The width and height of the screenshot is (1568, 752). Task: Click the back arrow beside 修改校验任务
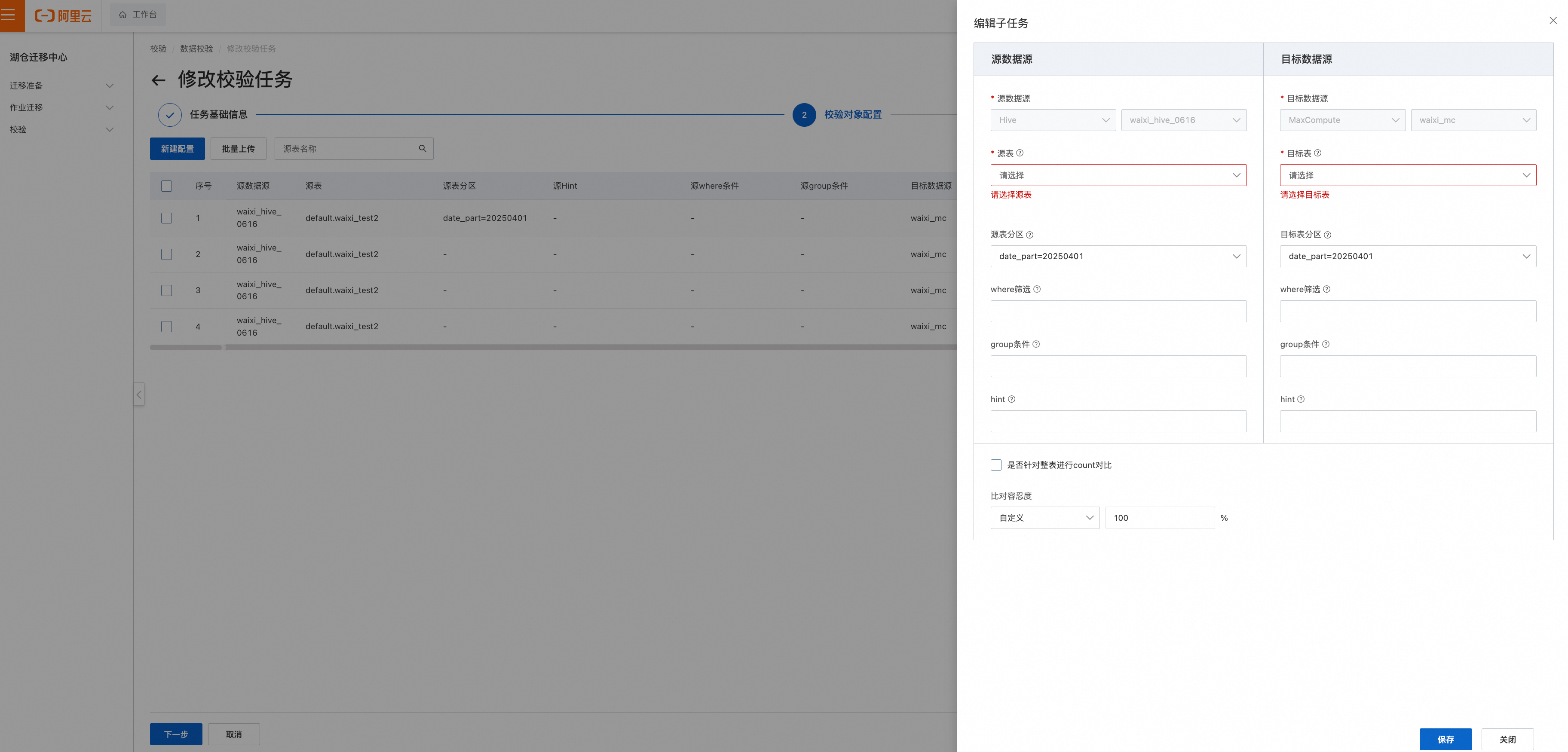click(x=158, y=80)
